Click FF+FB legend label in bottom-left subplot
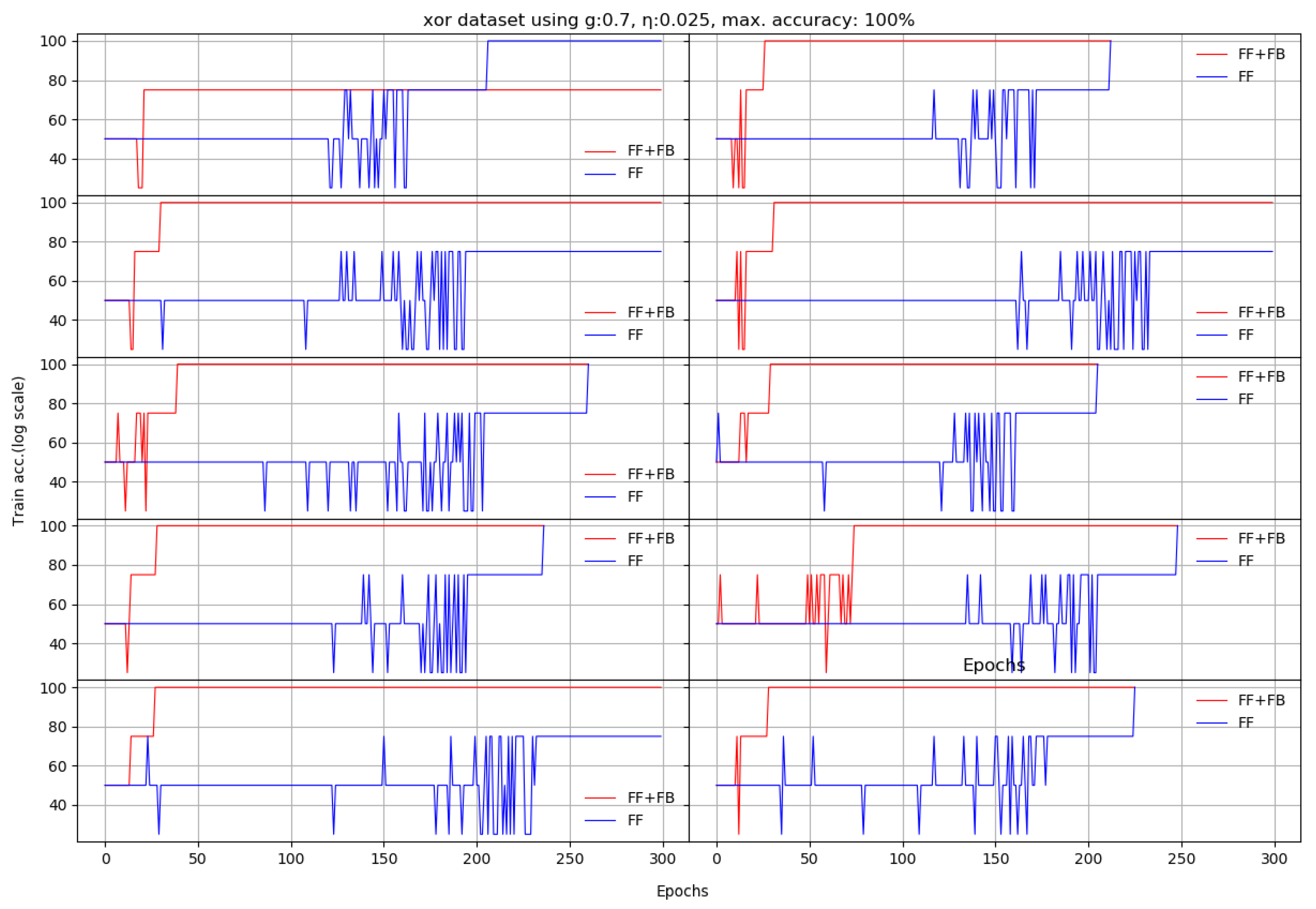The image size is (1316, 909). coord(651,797)
